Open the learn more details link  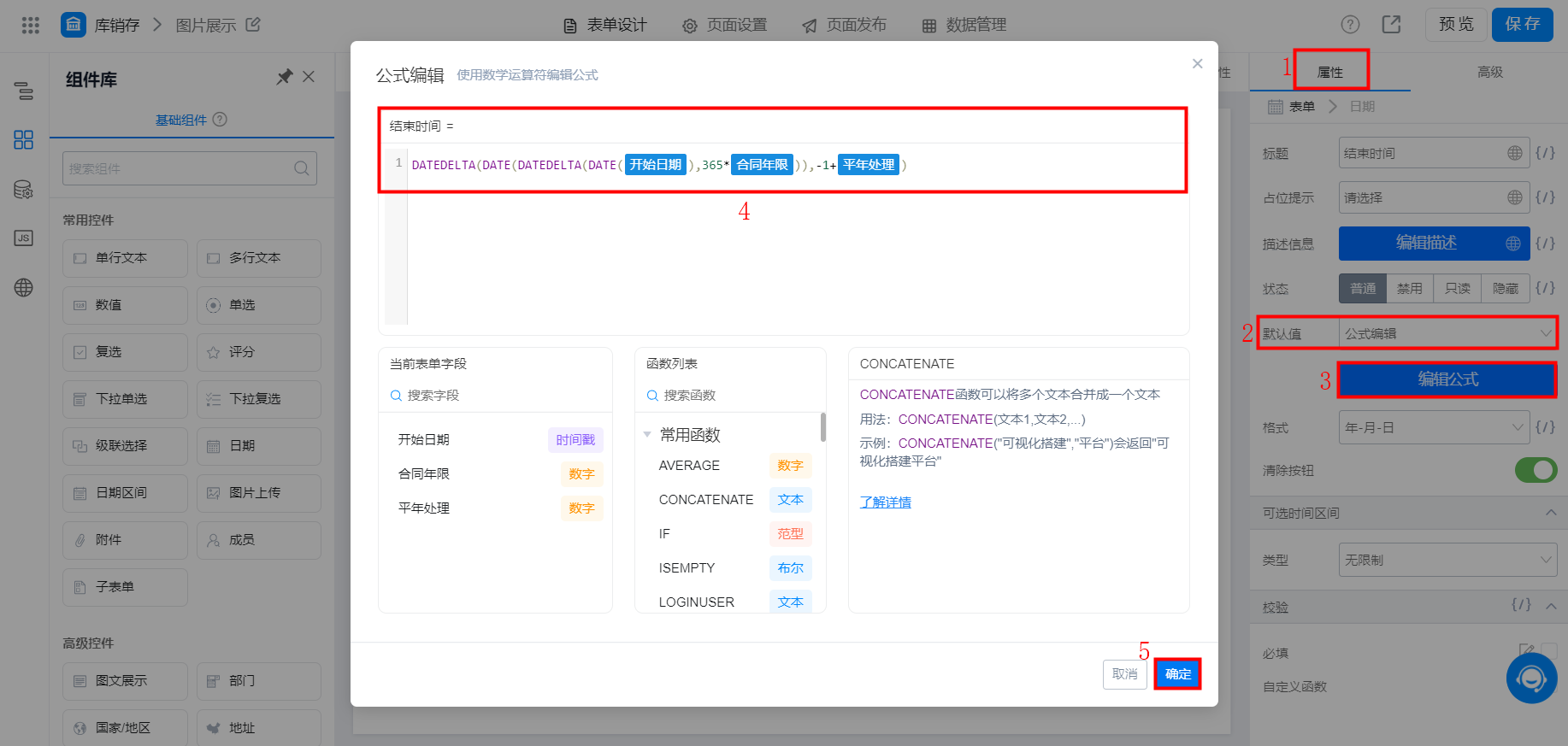pyautogui.click(x=885, y=502)
